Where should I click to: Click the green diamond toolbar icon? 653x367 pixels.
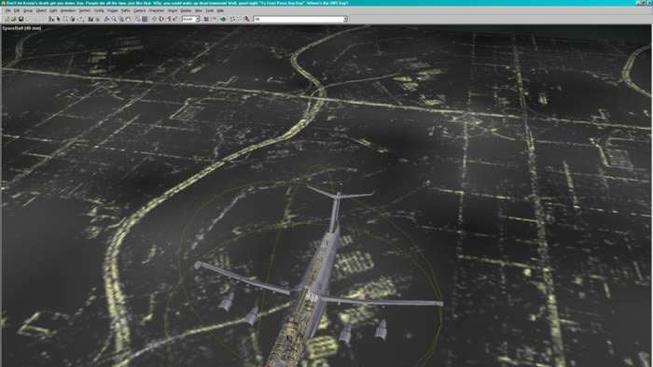point(223,19)
